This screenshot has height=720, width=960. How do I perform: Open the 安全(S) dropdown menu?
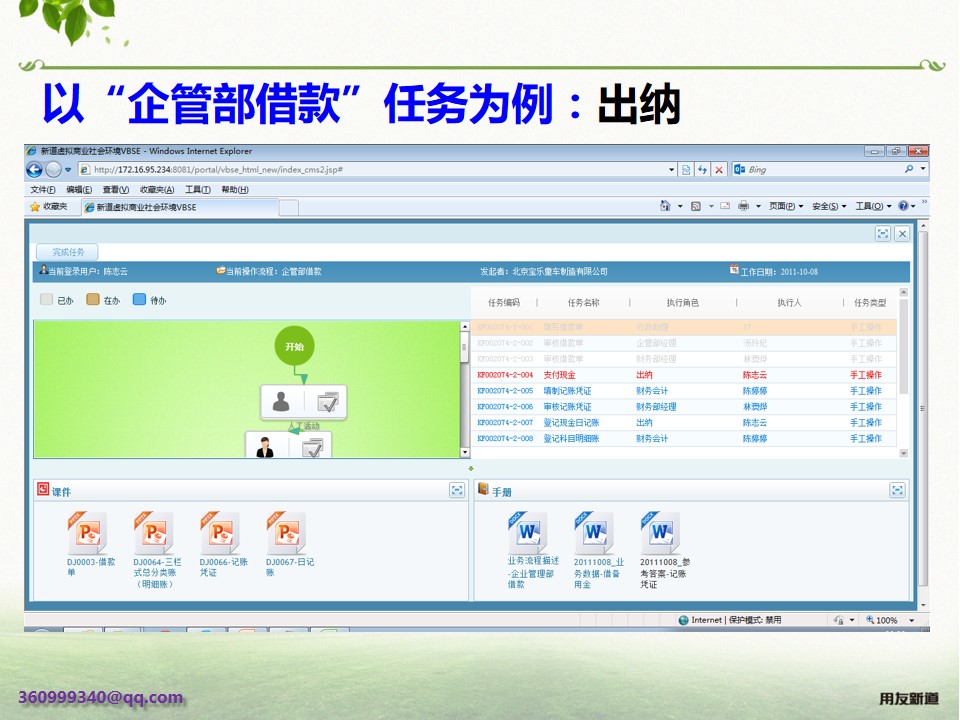click(829, 206)
